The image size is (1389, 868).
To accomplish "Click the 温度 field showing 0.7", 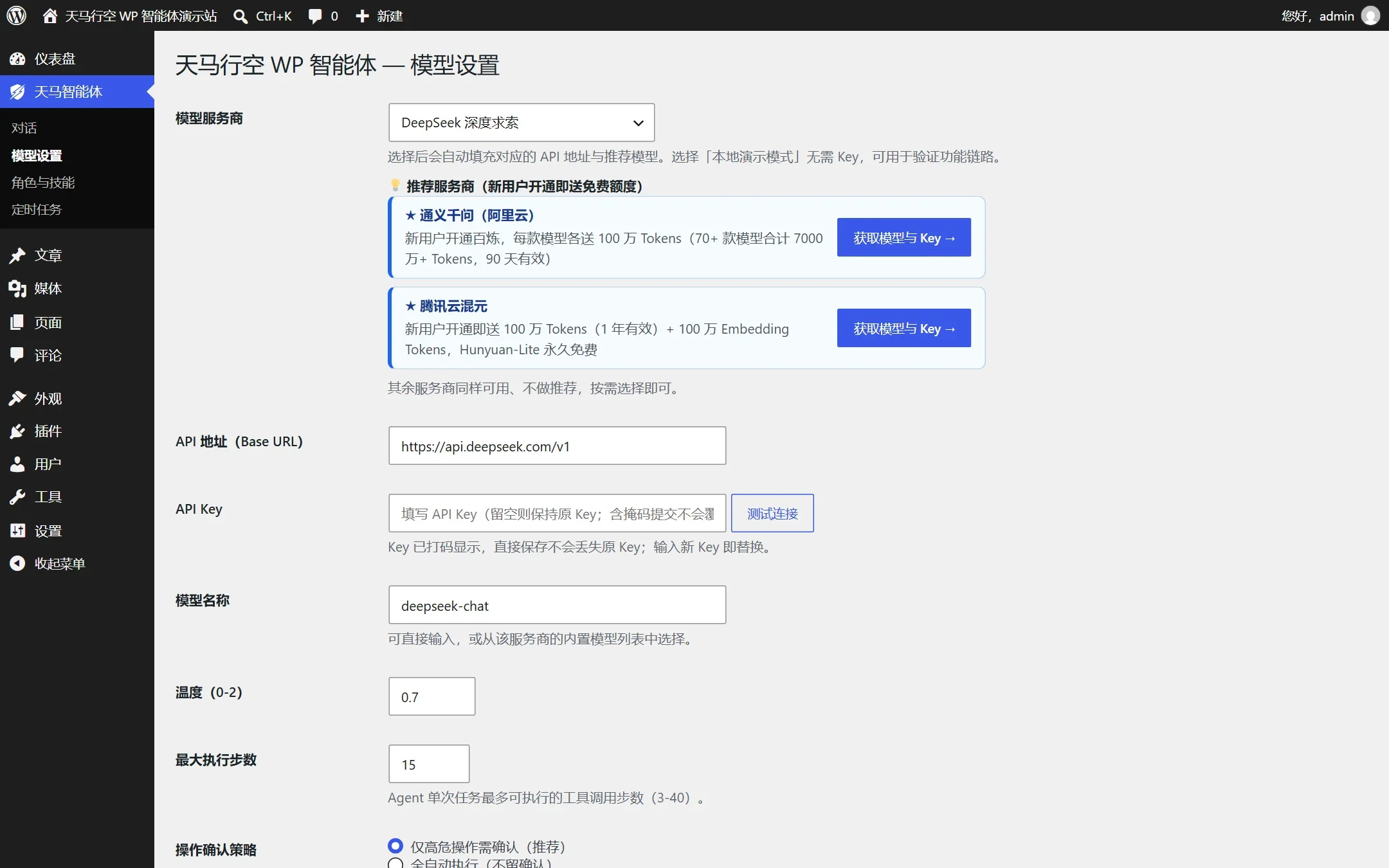I will coord(431,696).
